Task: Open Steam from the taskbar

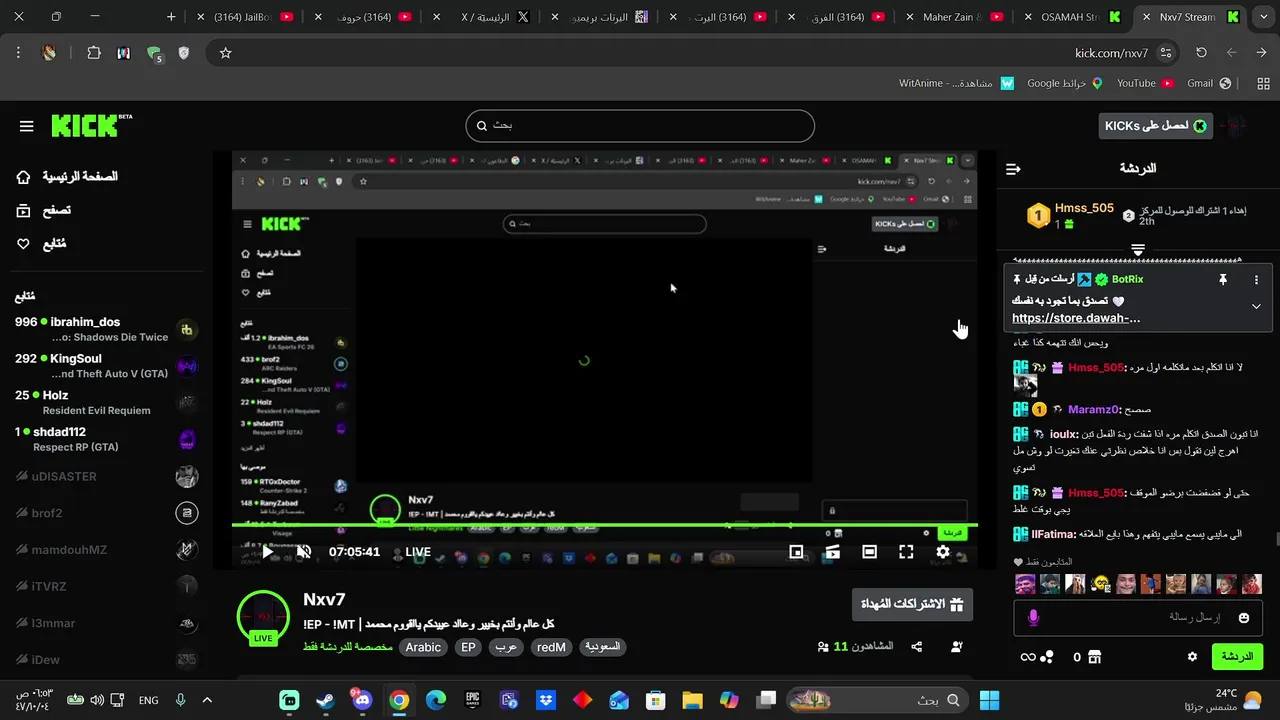Action: 325,701
